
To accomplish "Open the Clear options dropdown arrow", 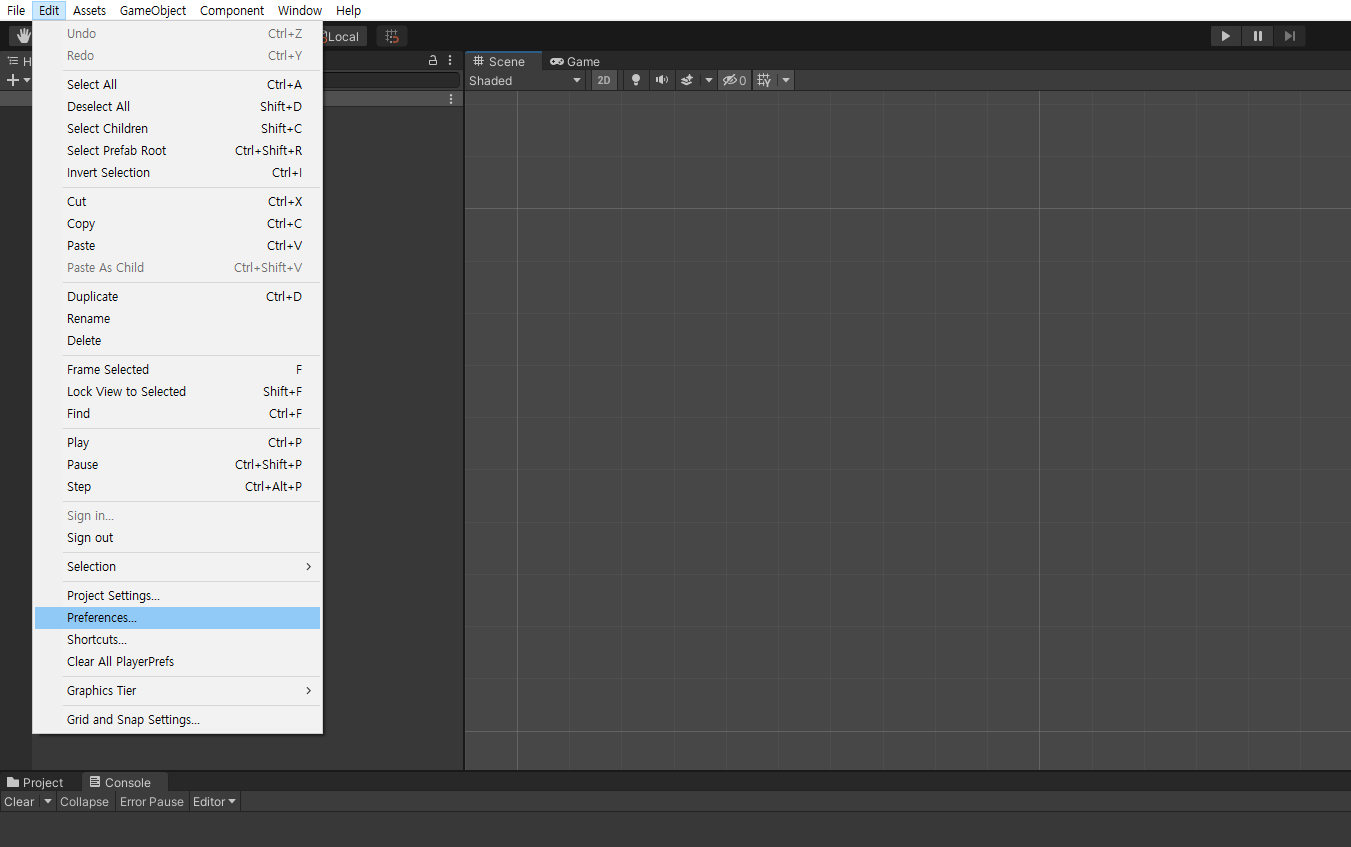I will 47,801.
